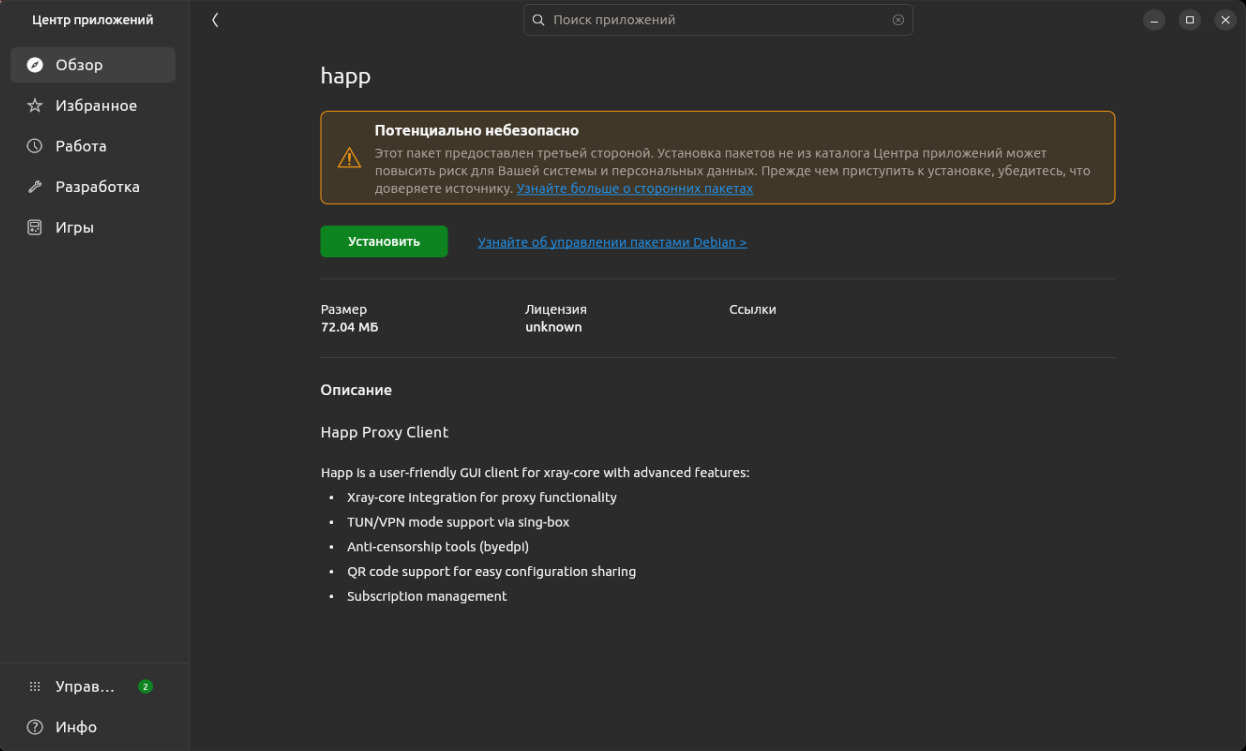Close the Центр приложений window
This screenshot has height=751, width=1246.
(1225, 20)
